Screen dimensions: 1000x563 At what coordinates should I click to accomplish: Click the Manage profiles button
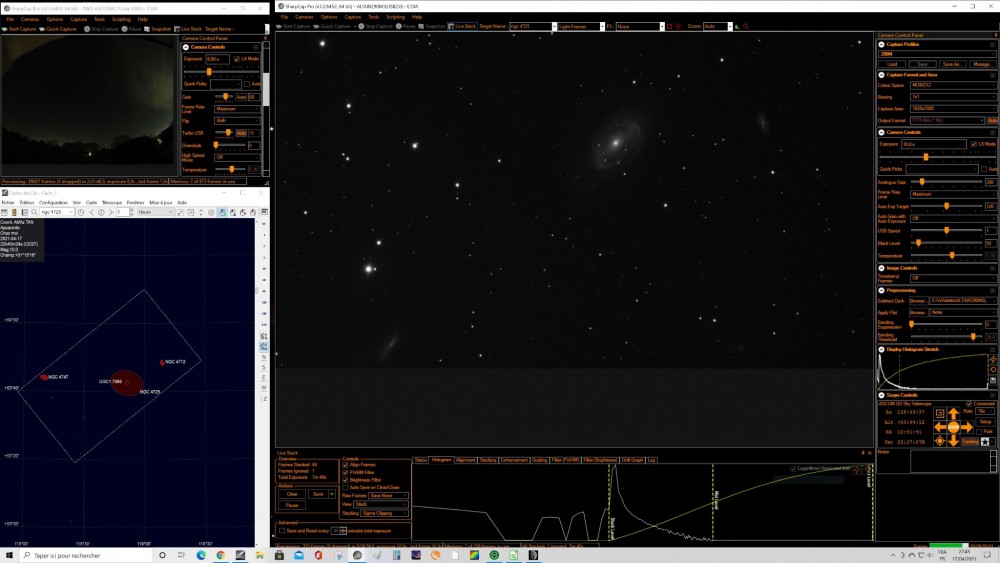(982, 64)
